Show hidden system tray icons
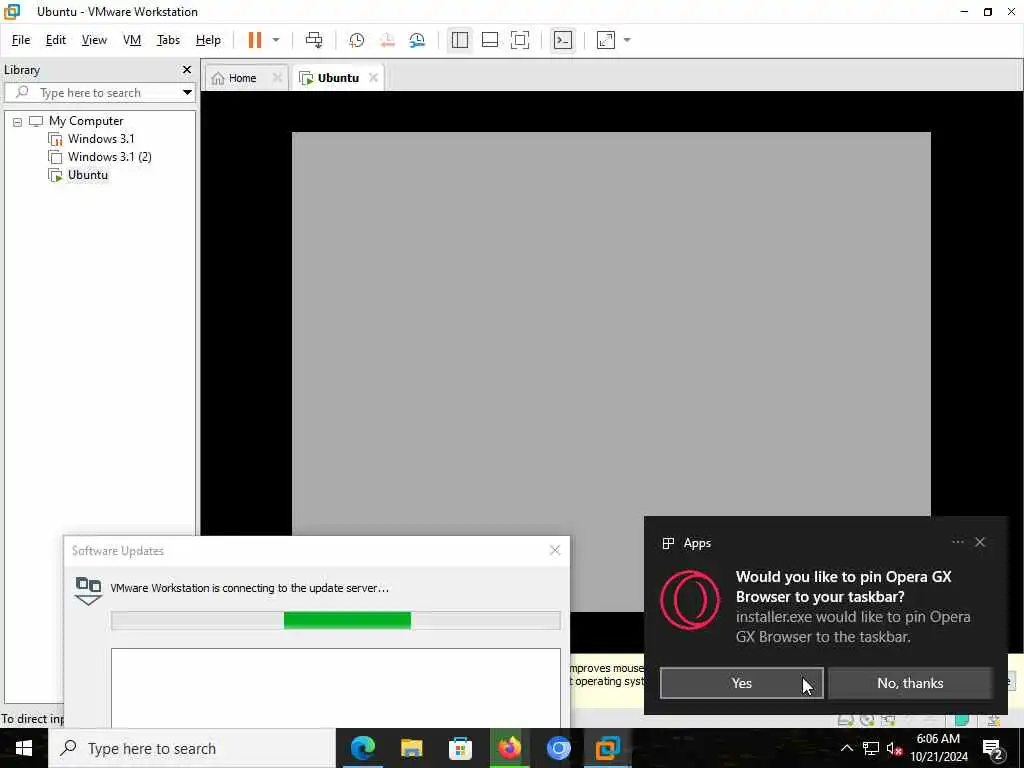 tap(846, 748)
